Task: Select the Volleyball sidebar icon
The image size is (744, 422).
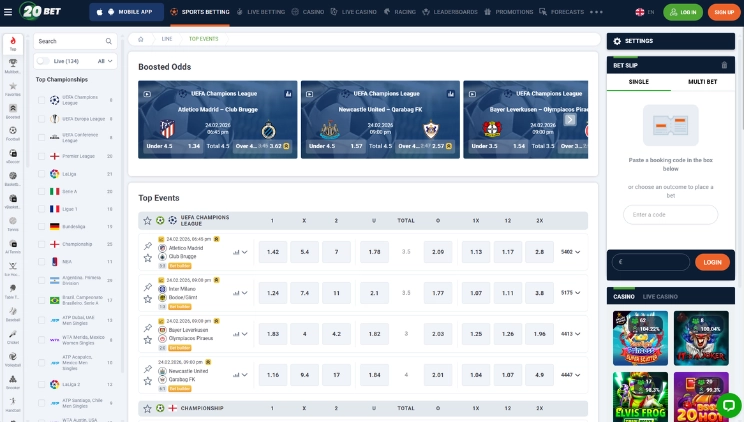Action: [x=13, y=359]
